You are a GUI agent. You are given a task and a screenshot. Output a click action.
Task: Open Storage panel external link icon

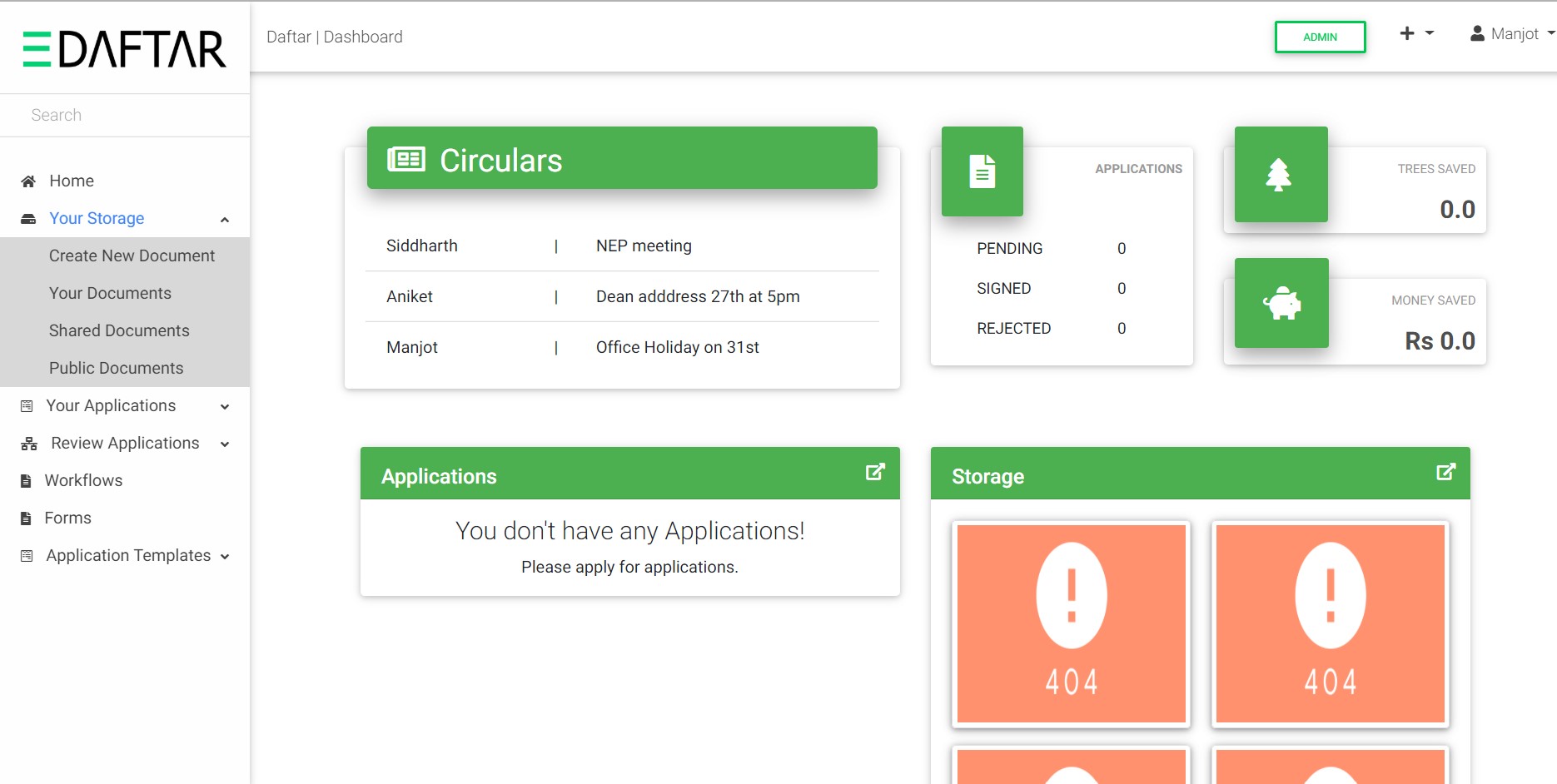click(1446, 472)
